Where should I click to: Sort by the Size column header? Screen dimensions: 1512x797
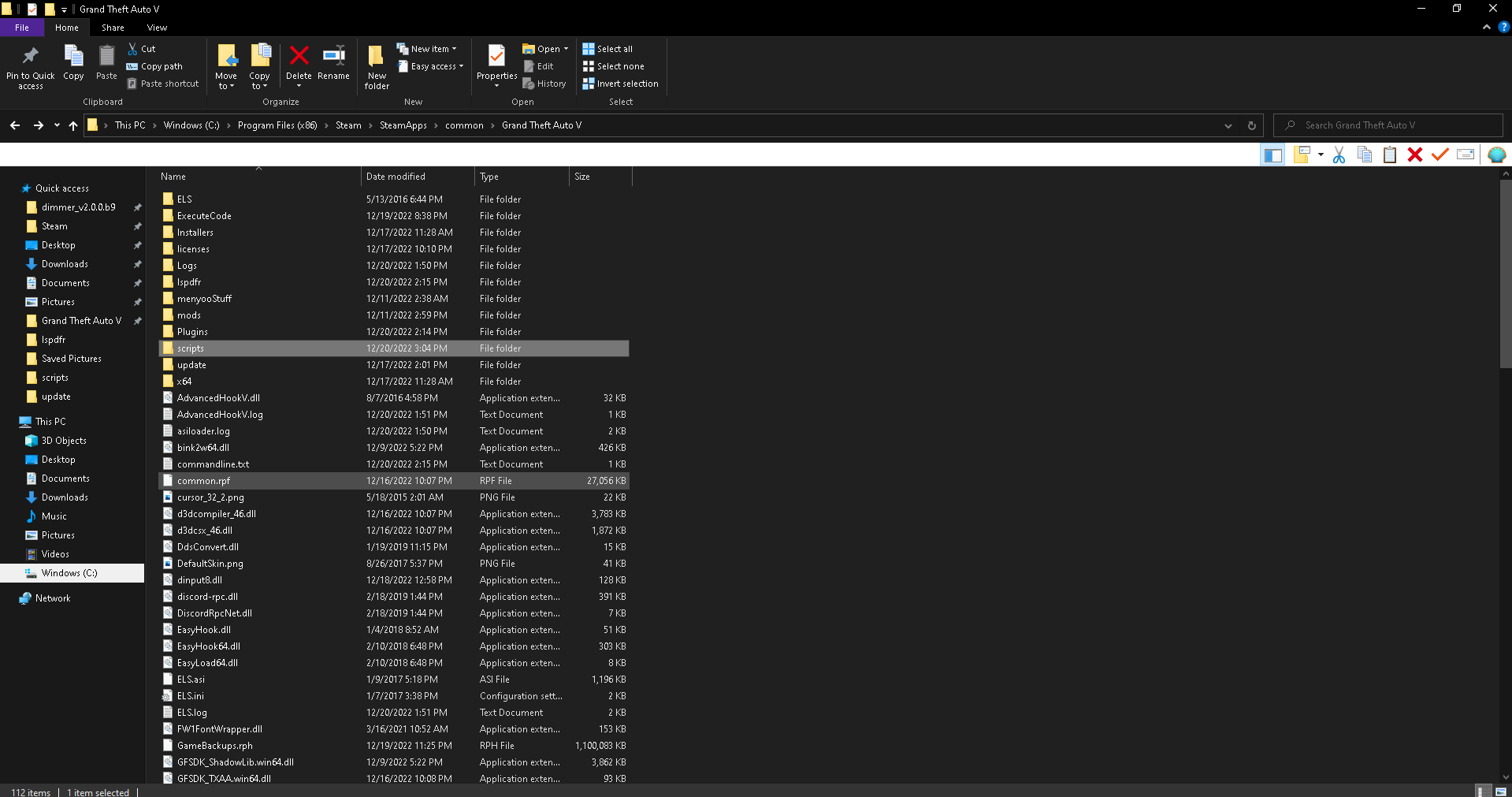[600, 177]
